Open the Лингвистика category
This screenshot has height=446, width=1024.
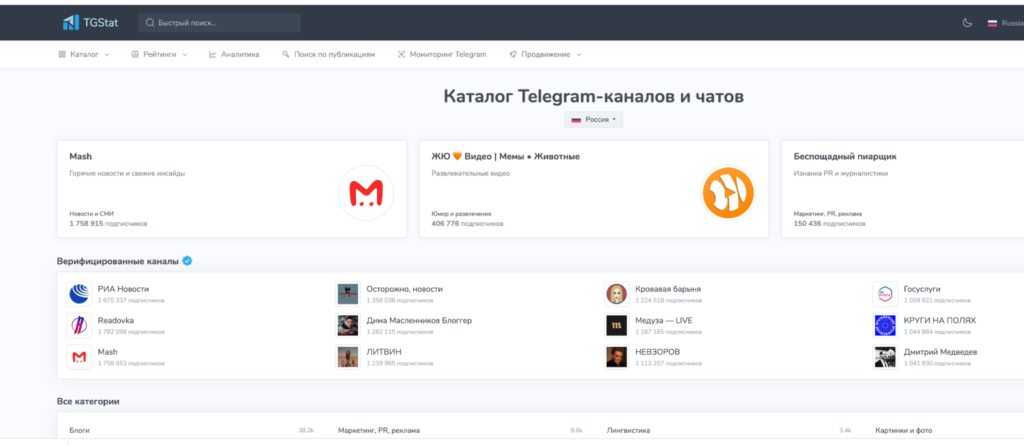coord(628,430)
